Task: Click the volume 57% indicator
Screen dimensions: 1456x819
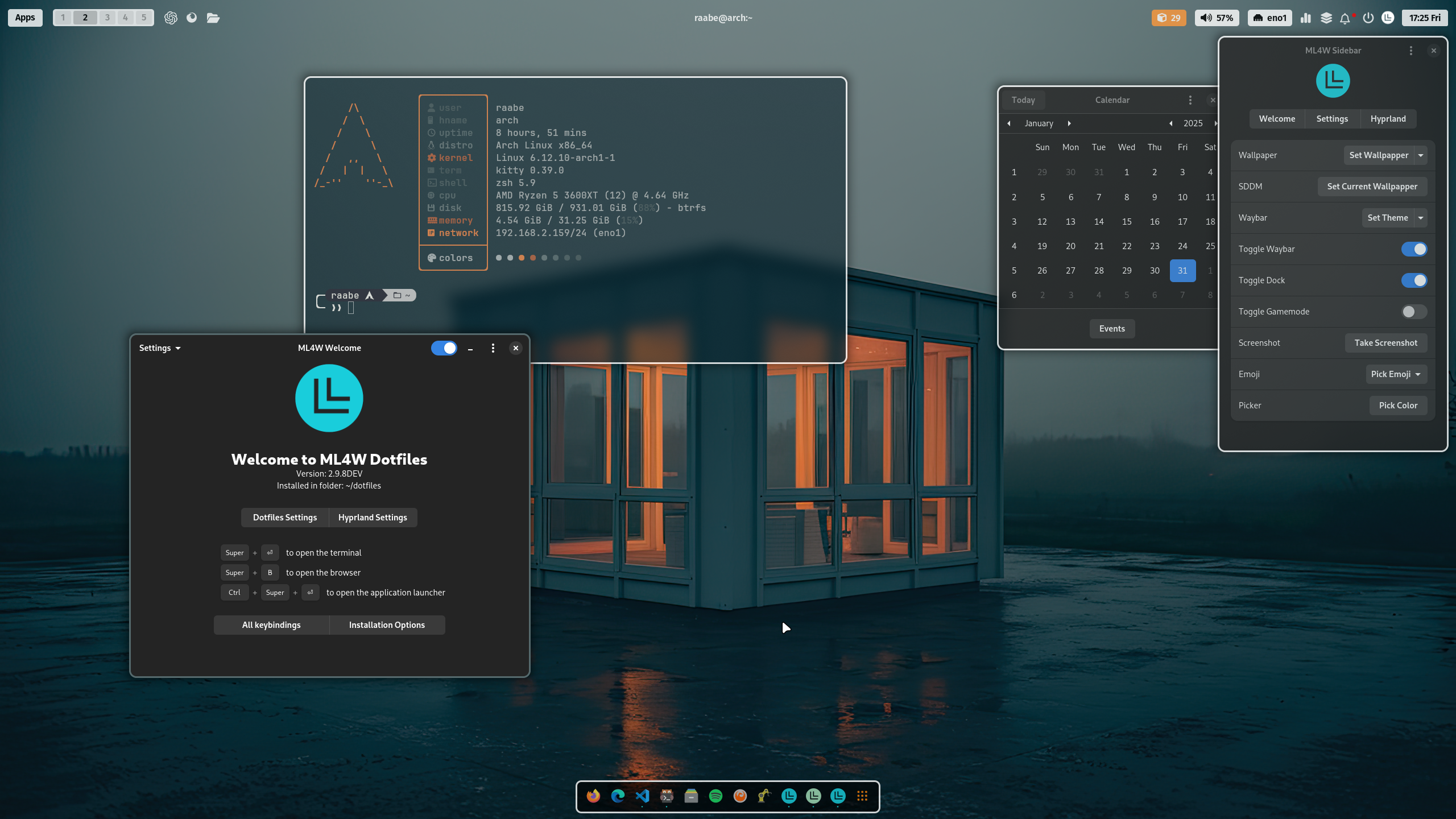Action: tap(1217, 18)
